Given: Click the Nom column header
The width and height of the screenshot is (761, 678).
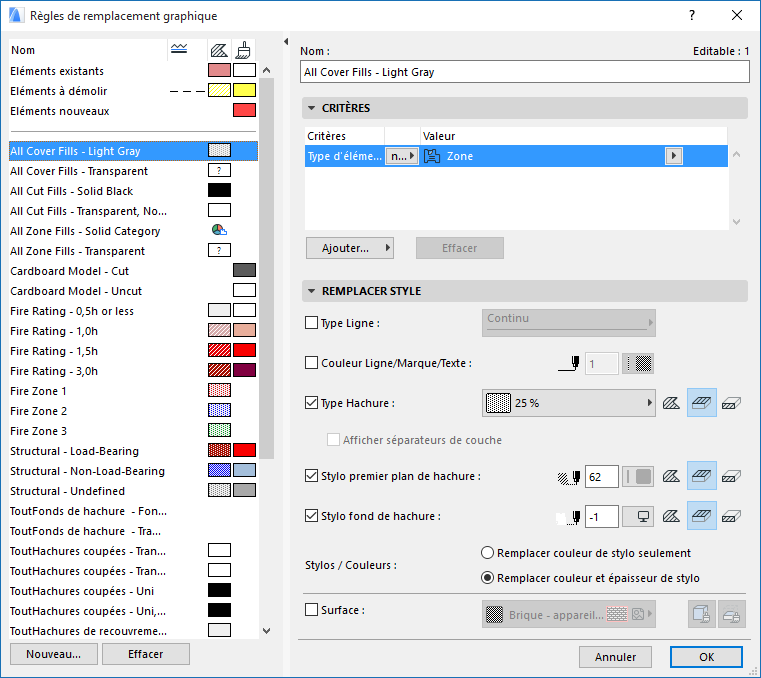Looking at the screenshot, I should [87, 50].
